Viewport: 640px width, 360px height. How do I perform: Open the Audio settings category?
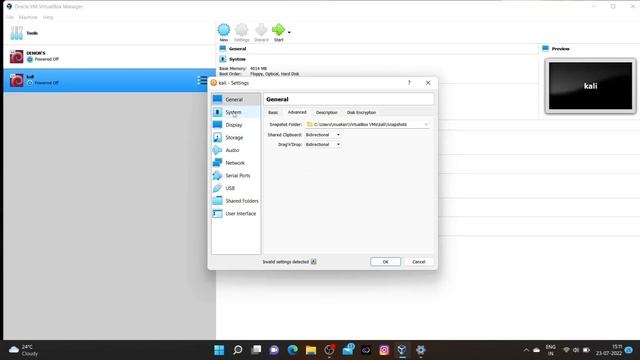click(x=236, y=150)
